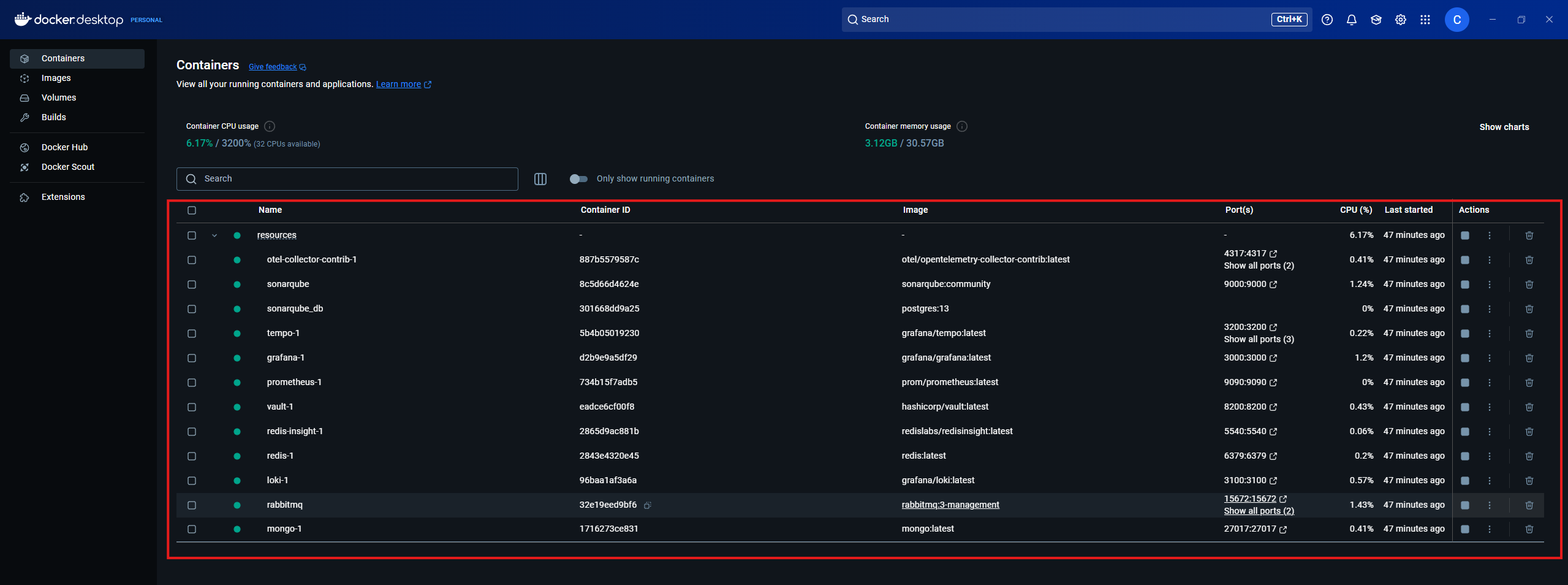The image size is (1568, 585).
Task: Open manage columns icon
Action: click(540, 179)
